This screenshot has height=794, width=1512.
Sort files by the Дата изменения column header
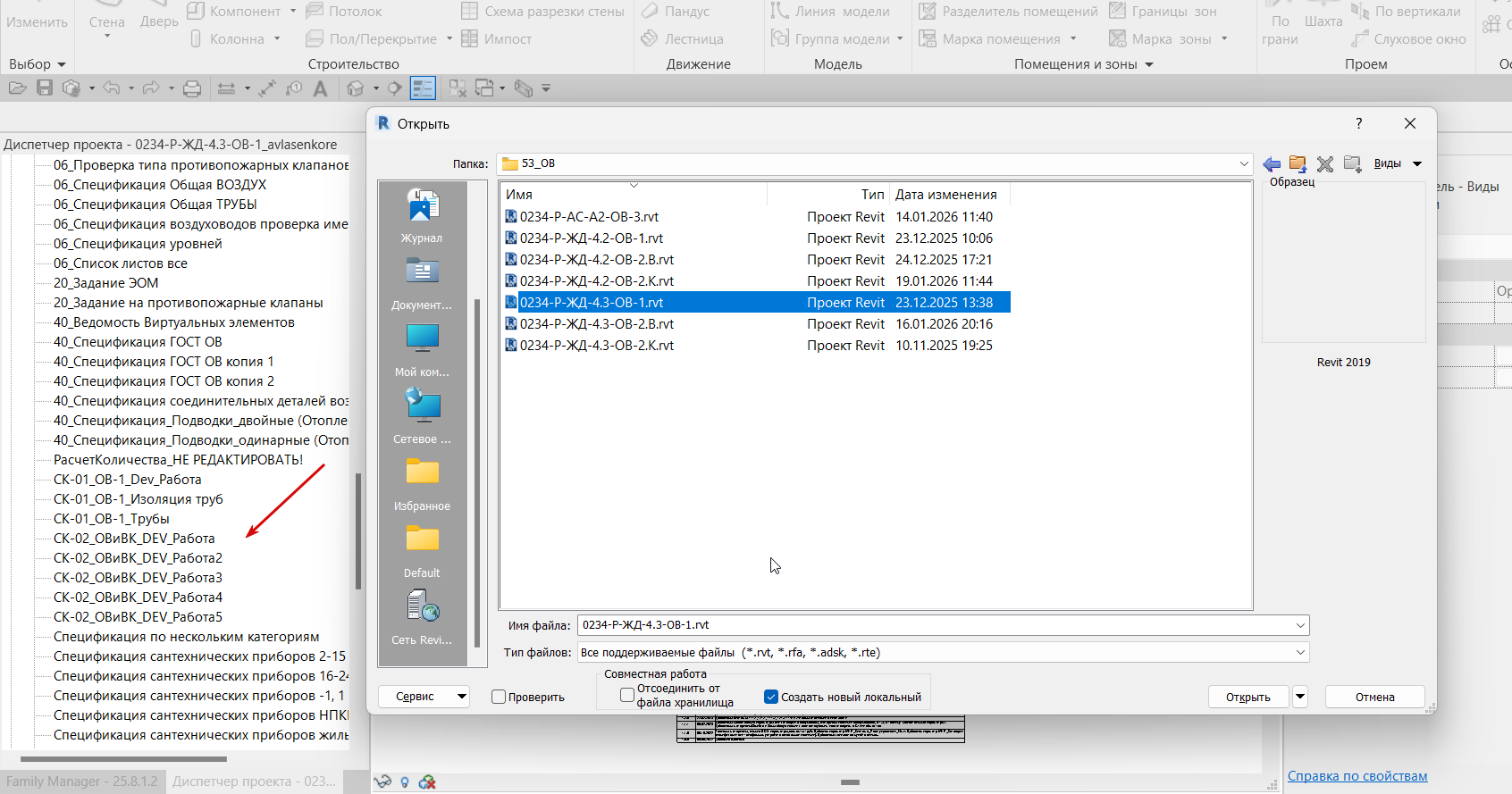[x=949, y=194]
